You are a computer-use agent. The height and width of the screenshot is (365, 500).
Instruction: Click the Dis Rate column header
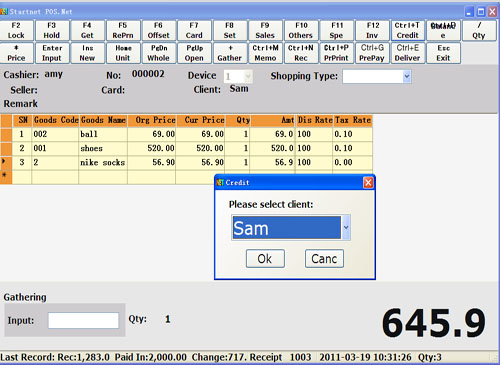(x=314, y=120)
